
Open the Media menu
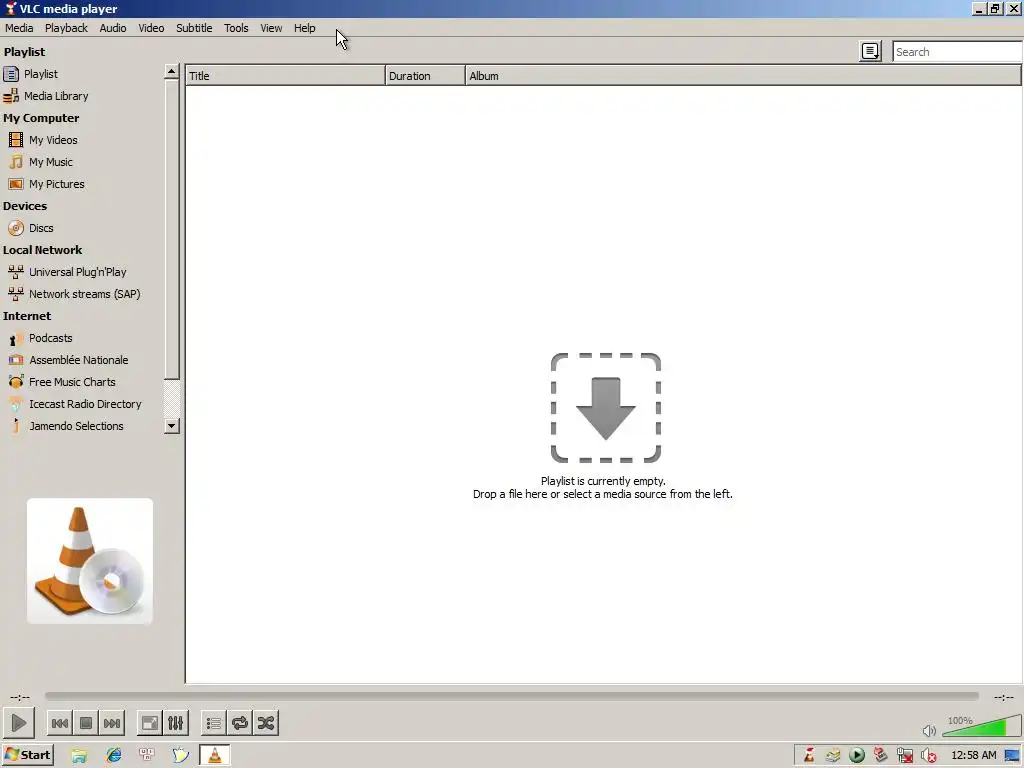(19, 28)
